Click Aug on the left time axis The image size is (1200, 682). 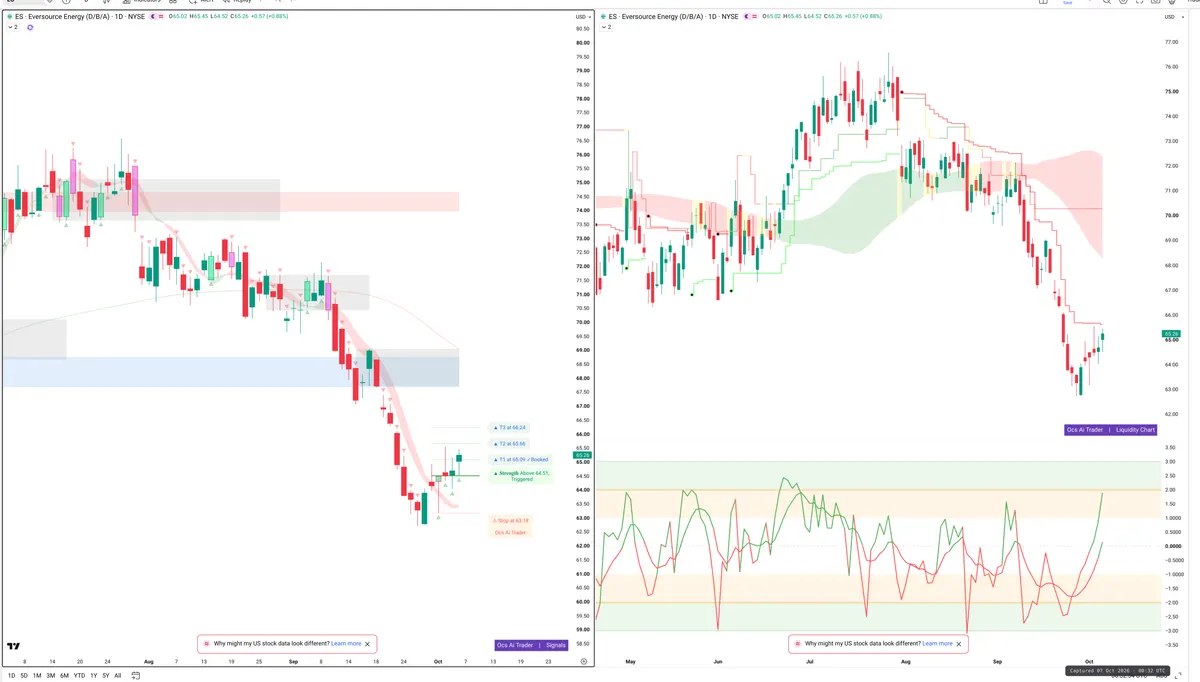(148, 662)
